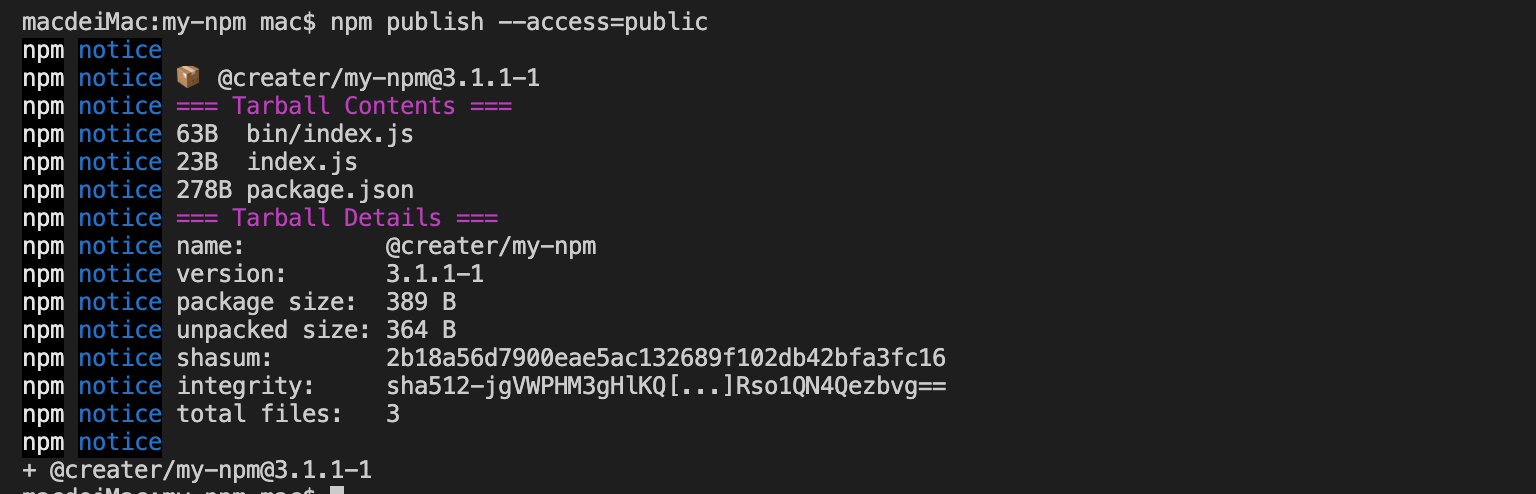Click the unpacked size '364 B' value

point(421,330)
